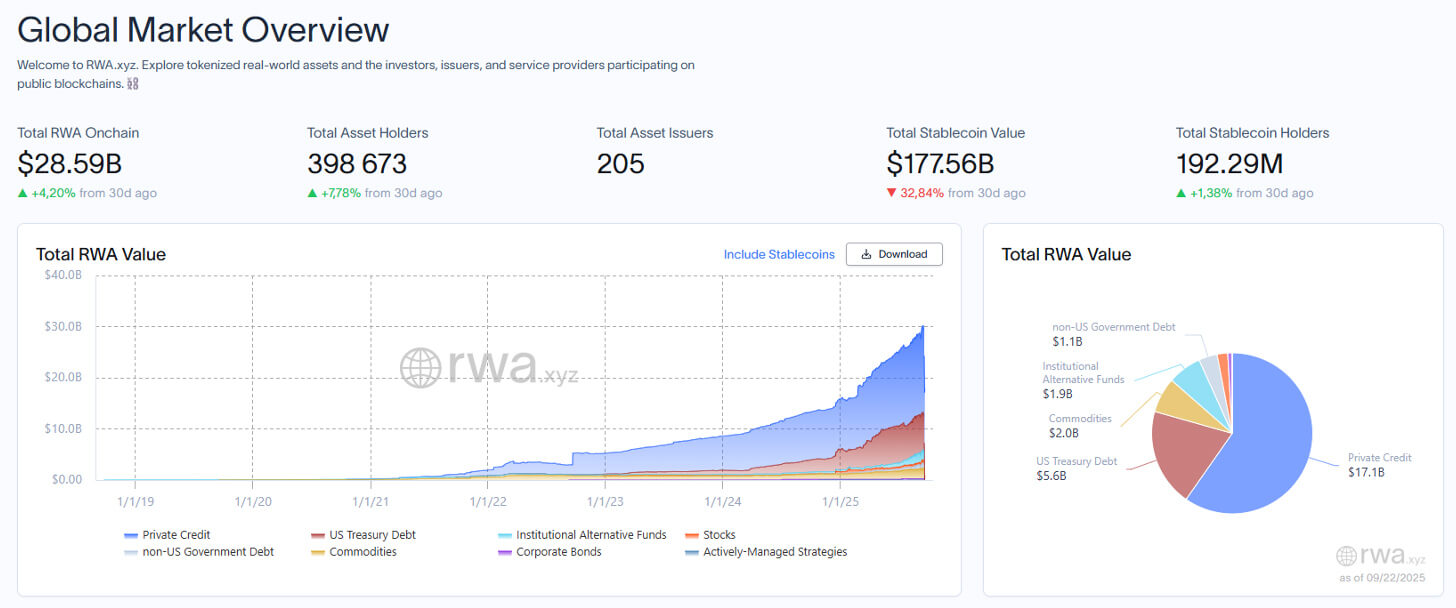
Task: Click the download icon in the Download button
Action: click(866, 255)
